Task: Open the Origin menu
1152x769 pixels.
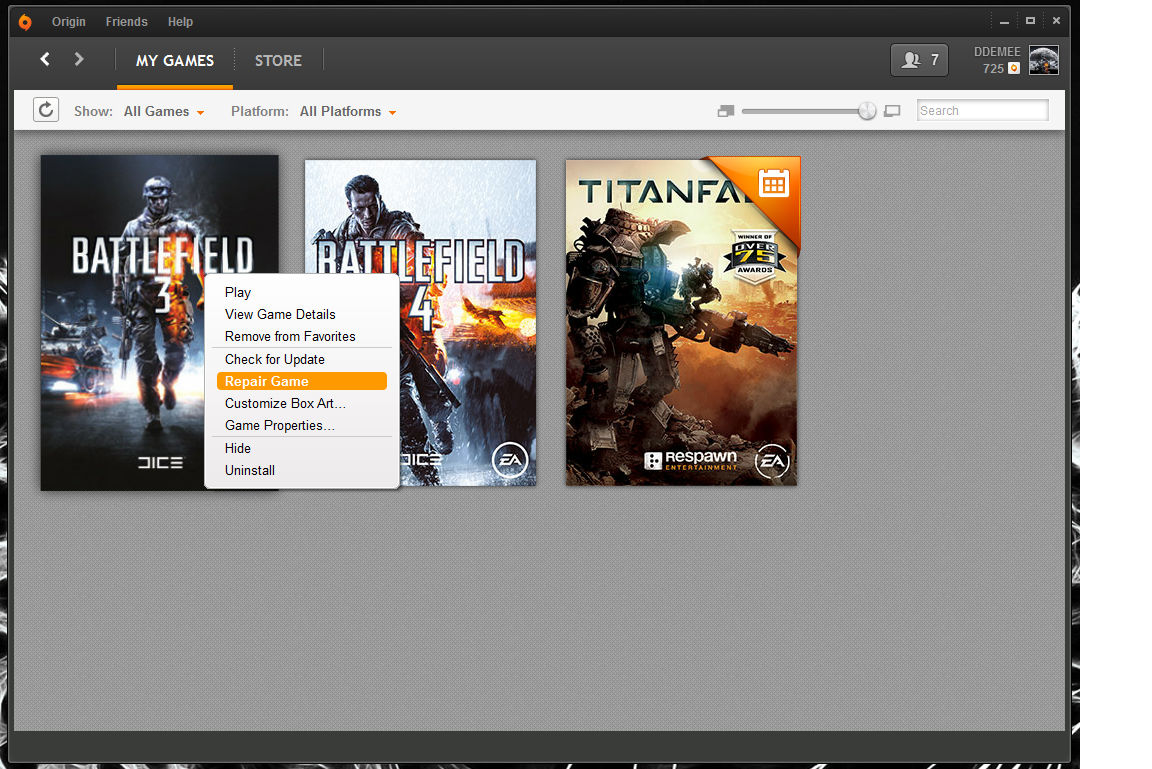Action: (69, 22)
